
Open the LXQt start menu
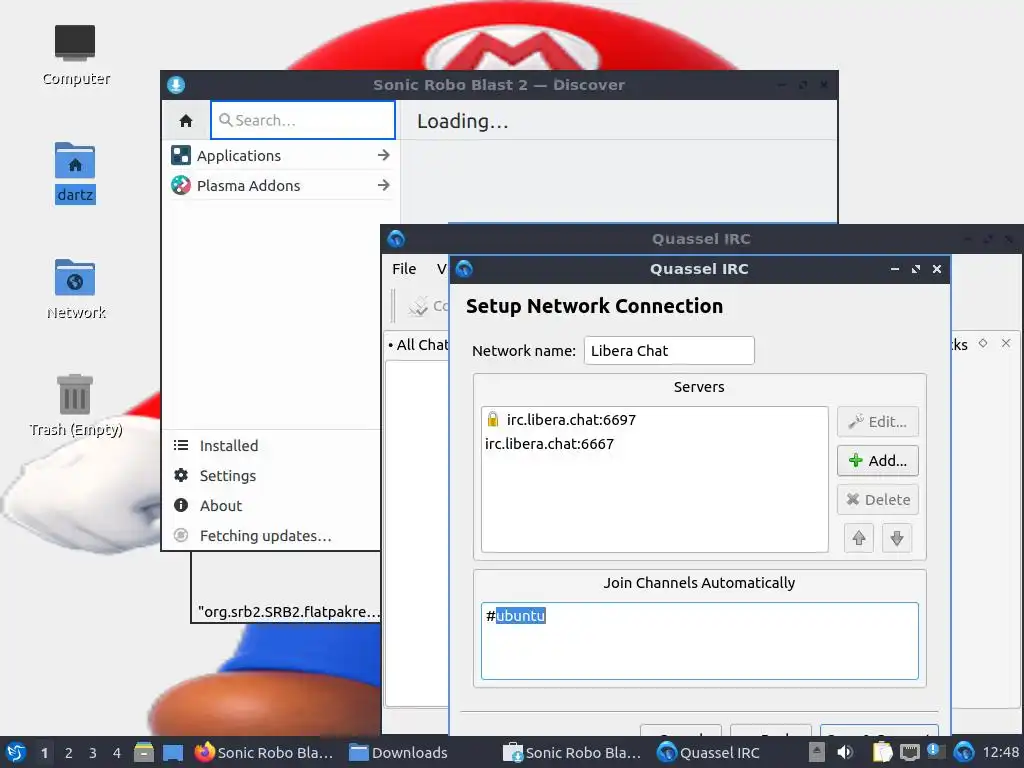pos(16,752)
